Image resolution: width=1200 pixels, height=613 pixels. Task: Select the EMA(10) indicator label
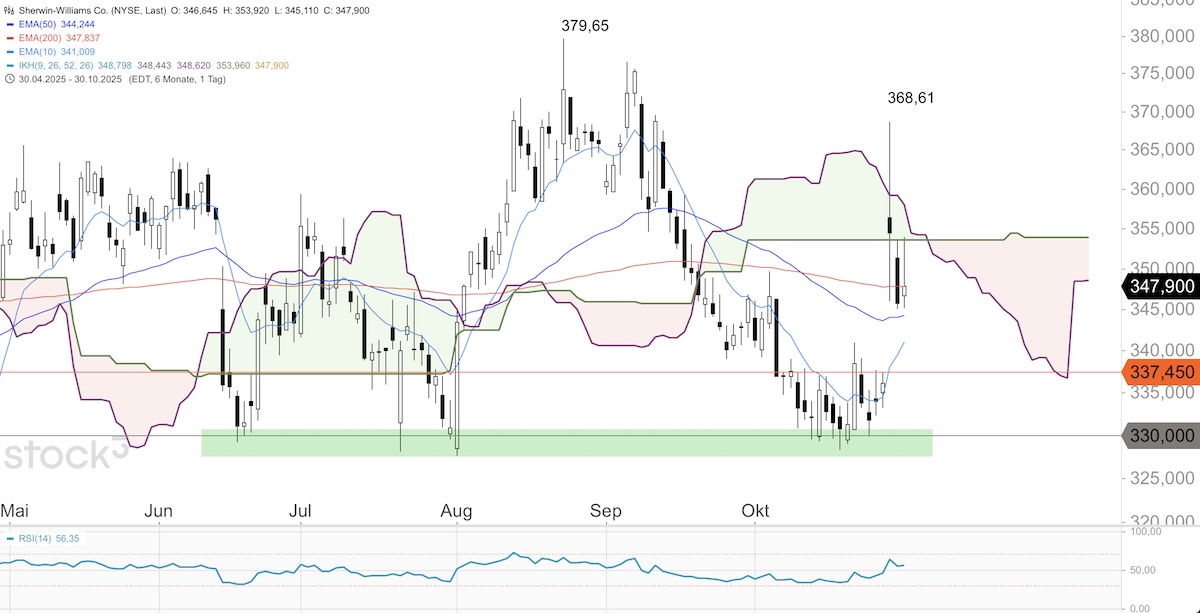[x=40, y=51]
